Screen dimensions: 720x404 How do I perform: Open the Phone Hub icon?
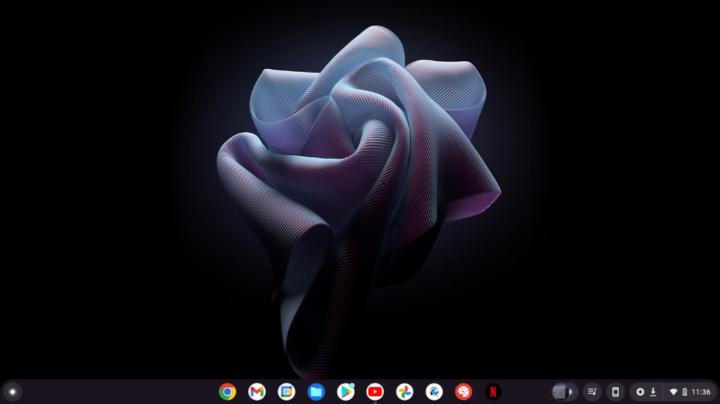tap(615, 392)
